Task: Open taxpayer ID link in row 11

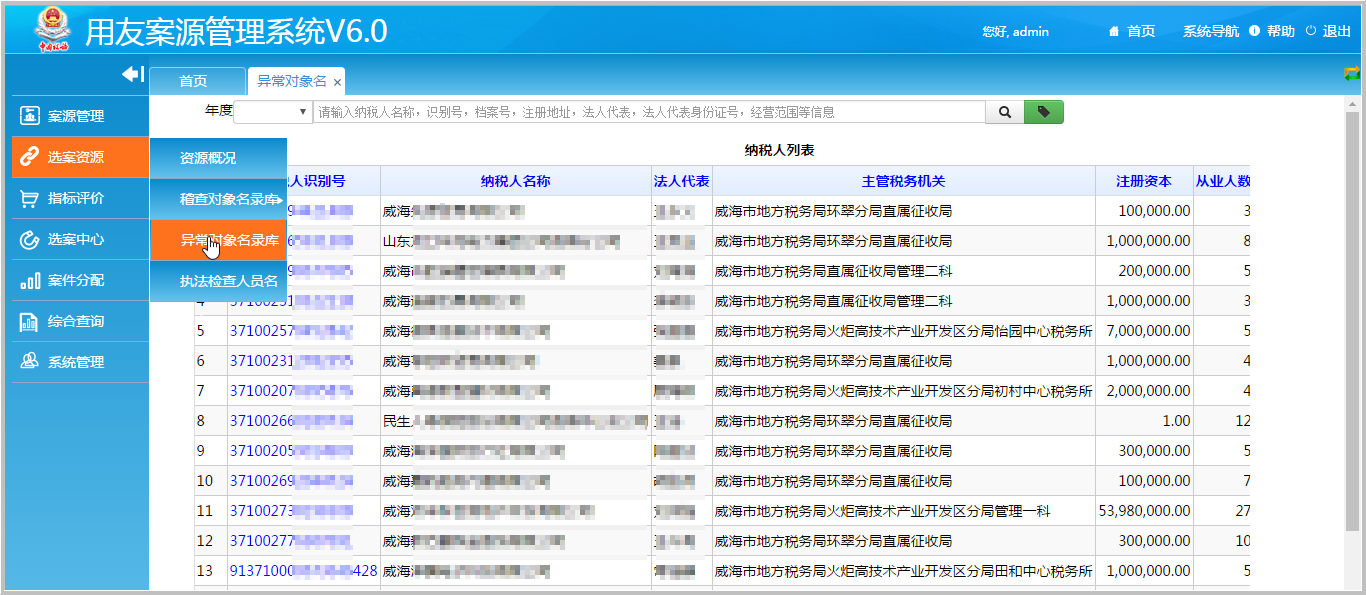Action: [x=291, y=511]
